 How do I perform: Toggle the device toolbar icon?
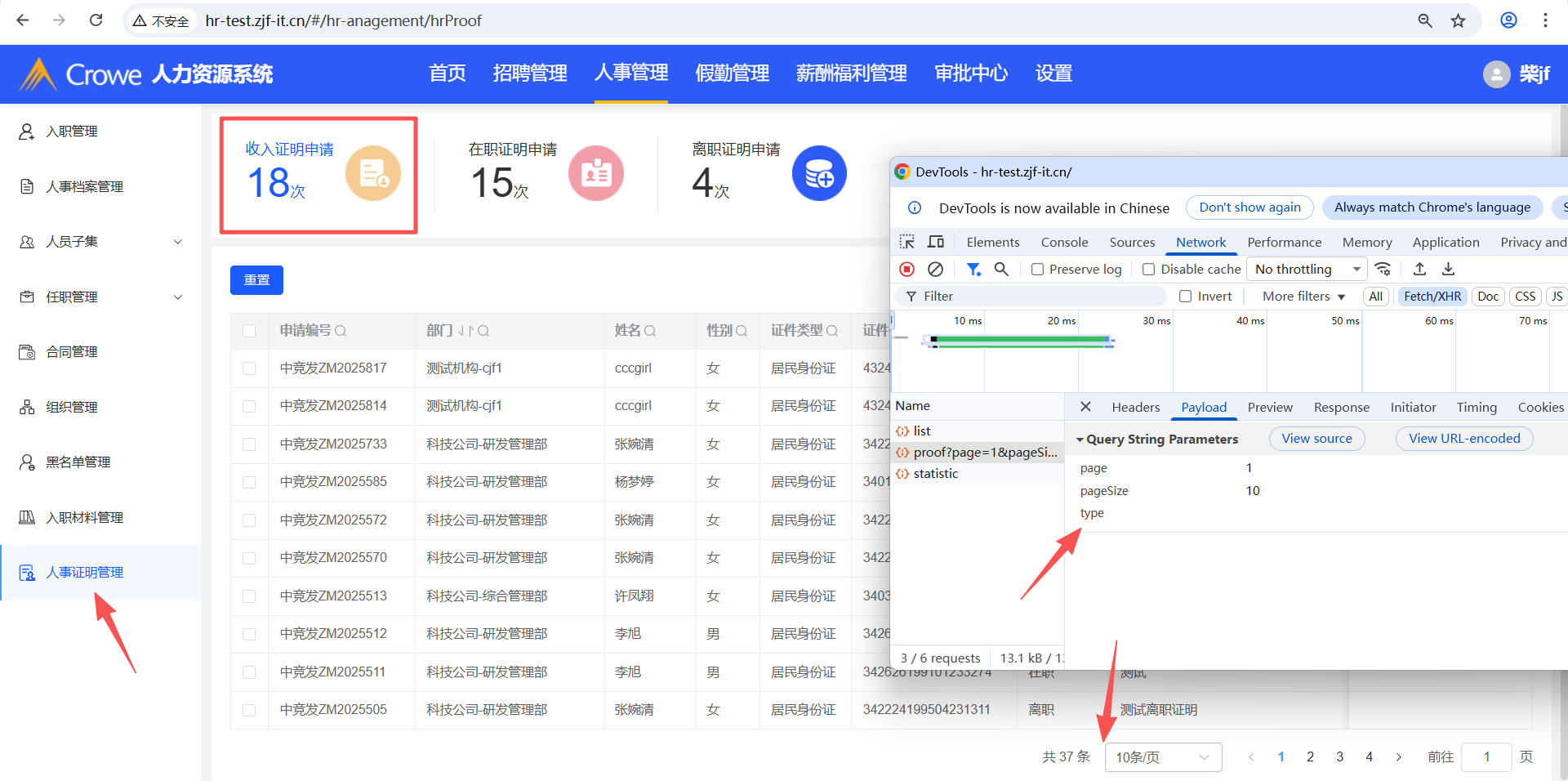click(x=936, y=243)
